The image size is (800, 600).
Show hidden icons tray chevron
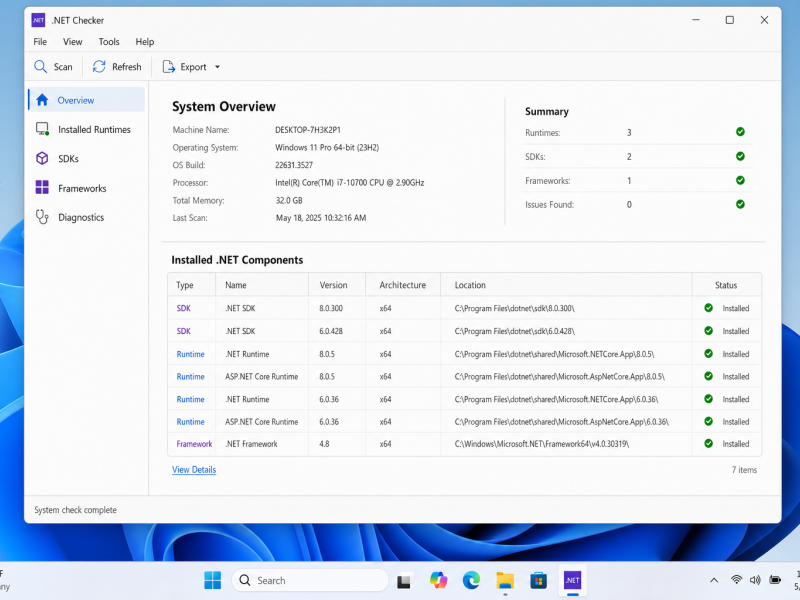[x=714, y=580]
